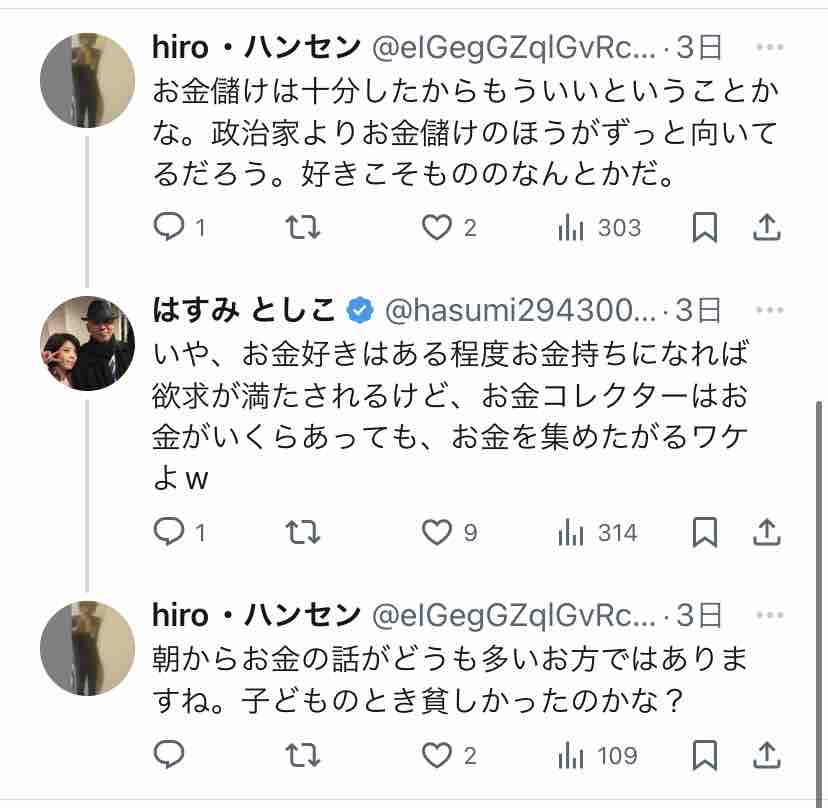The width and height of the screenshot is (828, 808).
Task: Open はすみ としこ's profile picture
Action: 87,343
